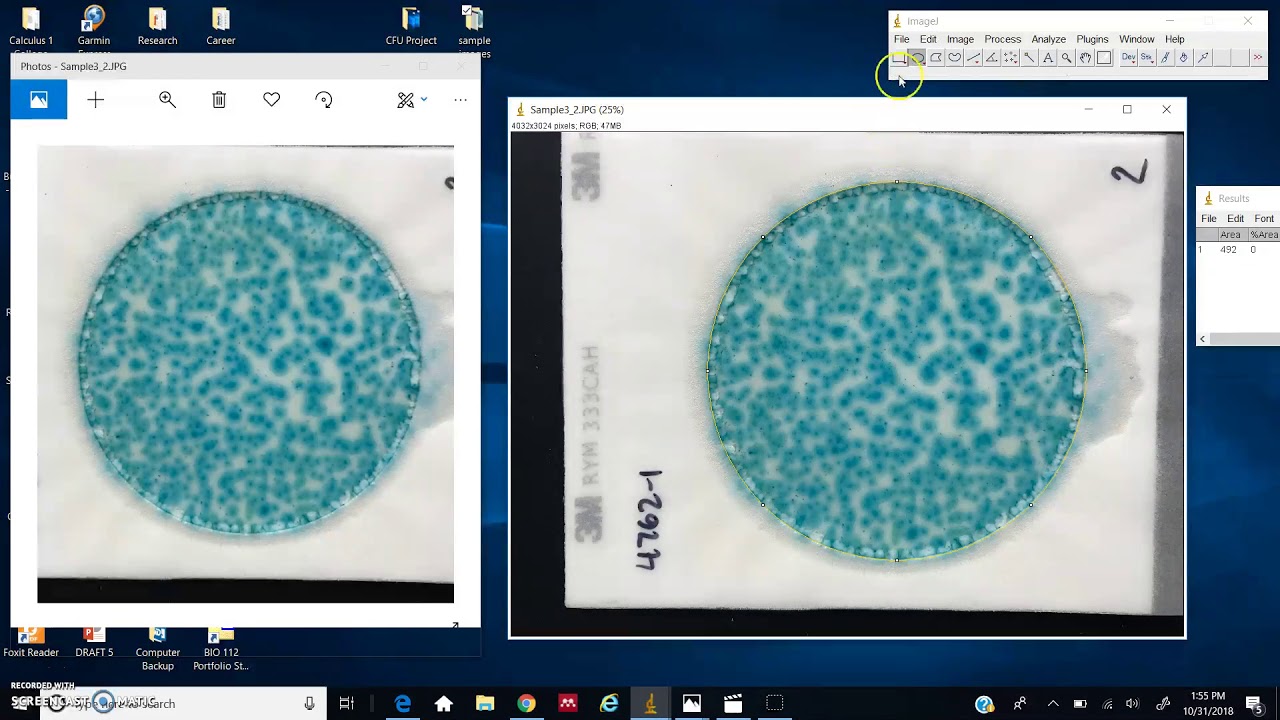1280x720 pixels.
Task: Rotate the photo in Photos app
Action: (x=323, y=100)
